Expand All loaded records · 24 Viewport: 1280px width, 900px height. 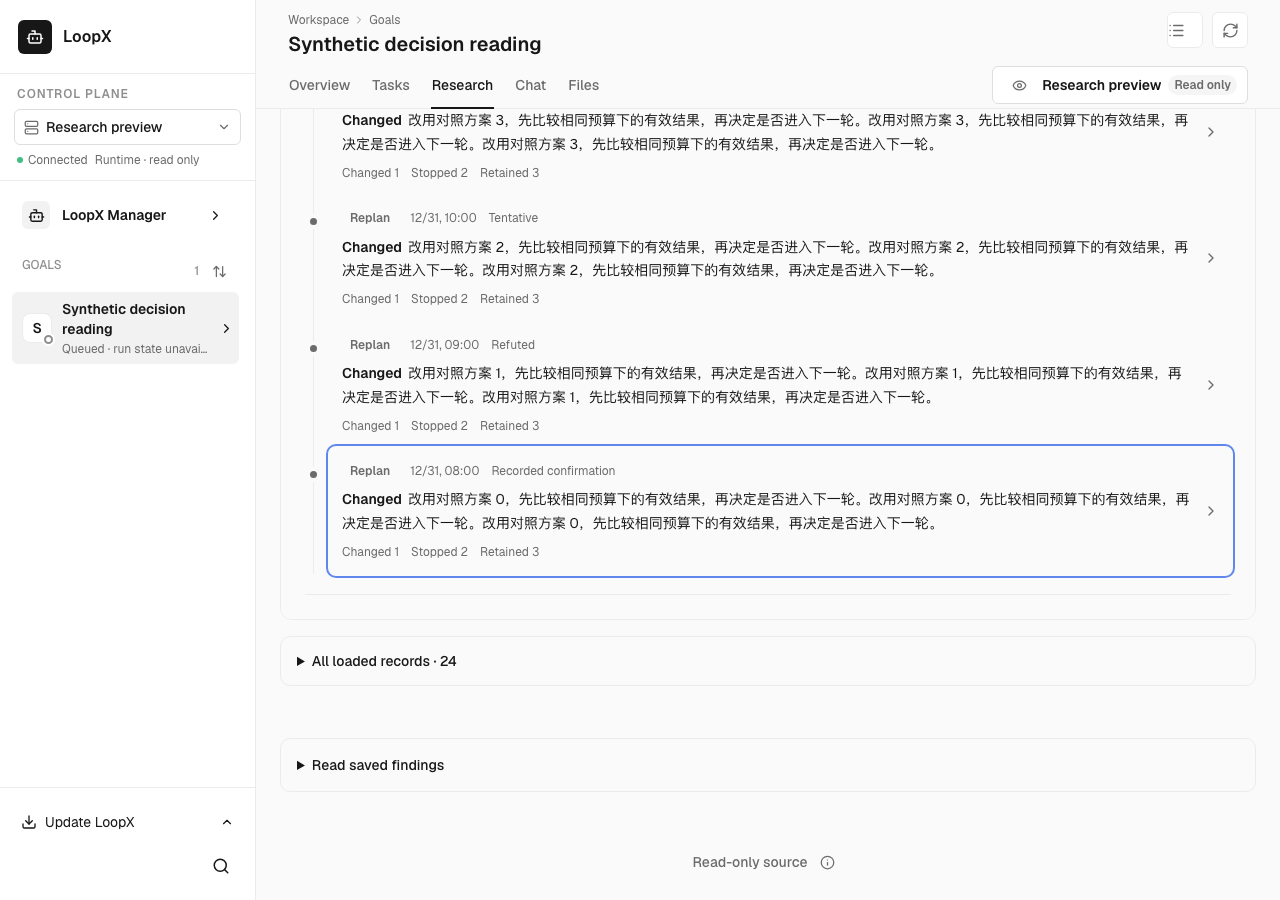[768, 661]
